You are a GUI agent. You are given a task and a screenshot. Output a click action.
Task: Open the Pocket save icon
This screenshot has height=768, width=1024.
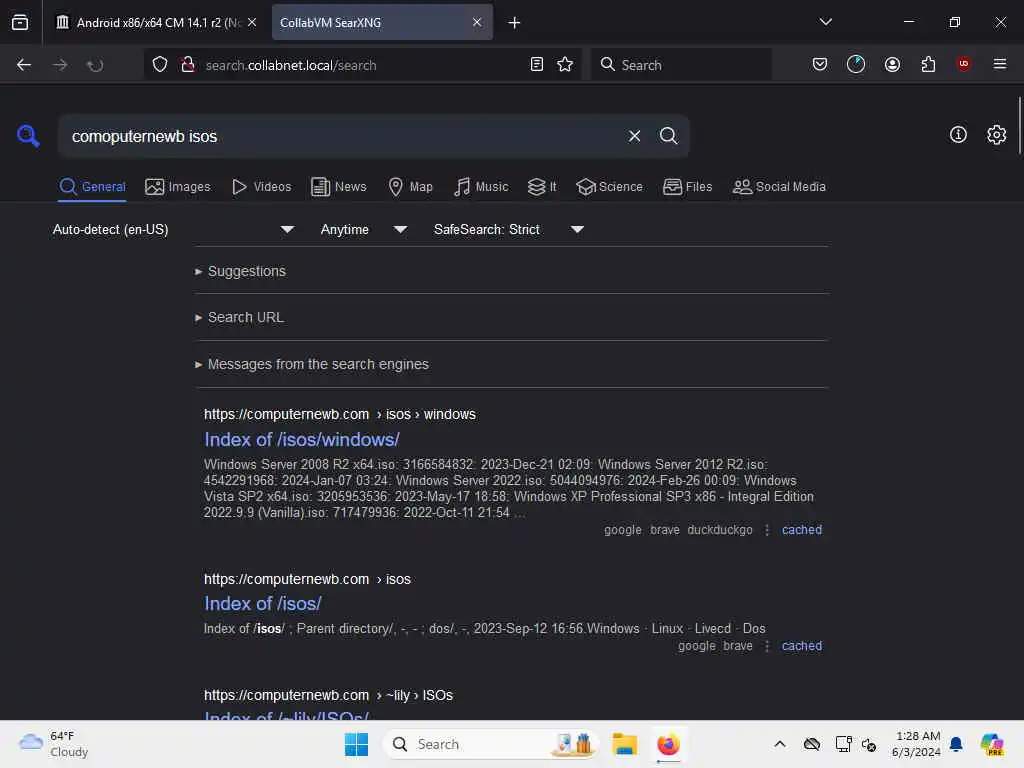(820, 64)
